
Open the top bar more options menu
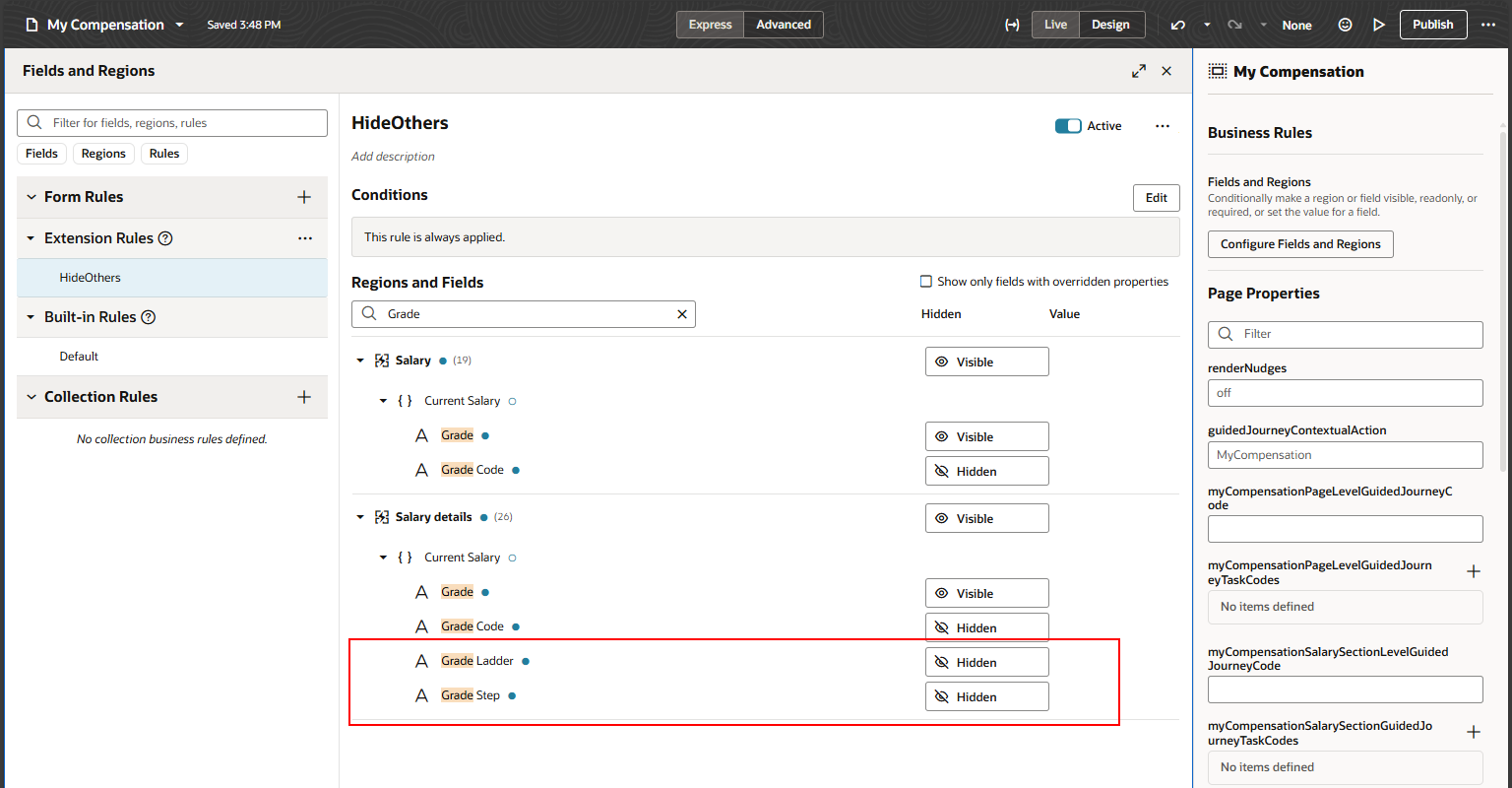click(1487, 25)
